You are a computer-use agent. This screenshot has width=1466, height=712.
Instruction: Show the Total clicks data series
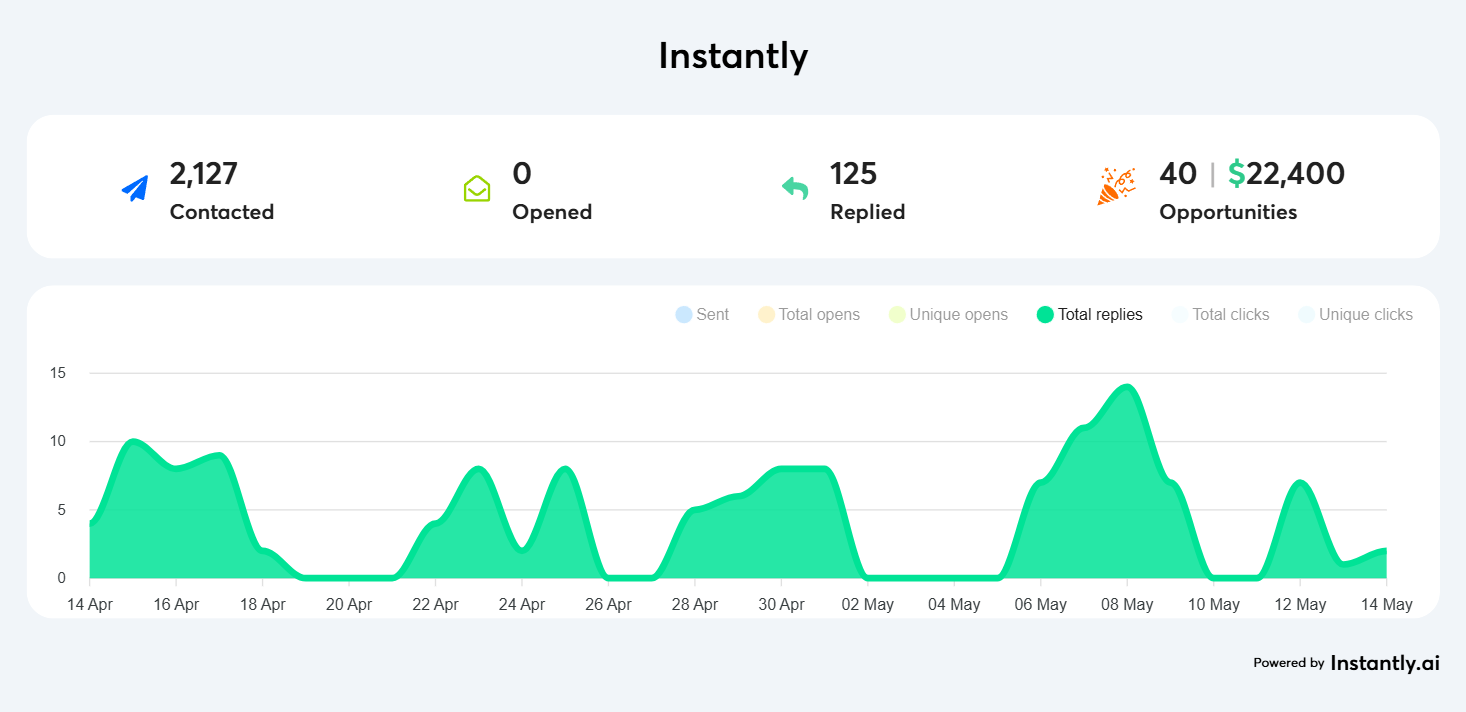[x=1231, y=314]
